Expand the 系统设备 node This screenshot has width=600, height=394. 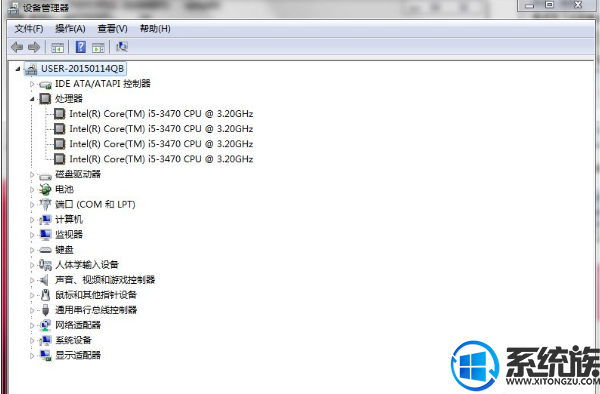coord(32,340)
